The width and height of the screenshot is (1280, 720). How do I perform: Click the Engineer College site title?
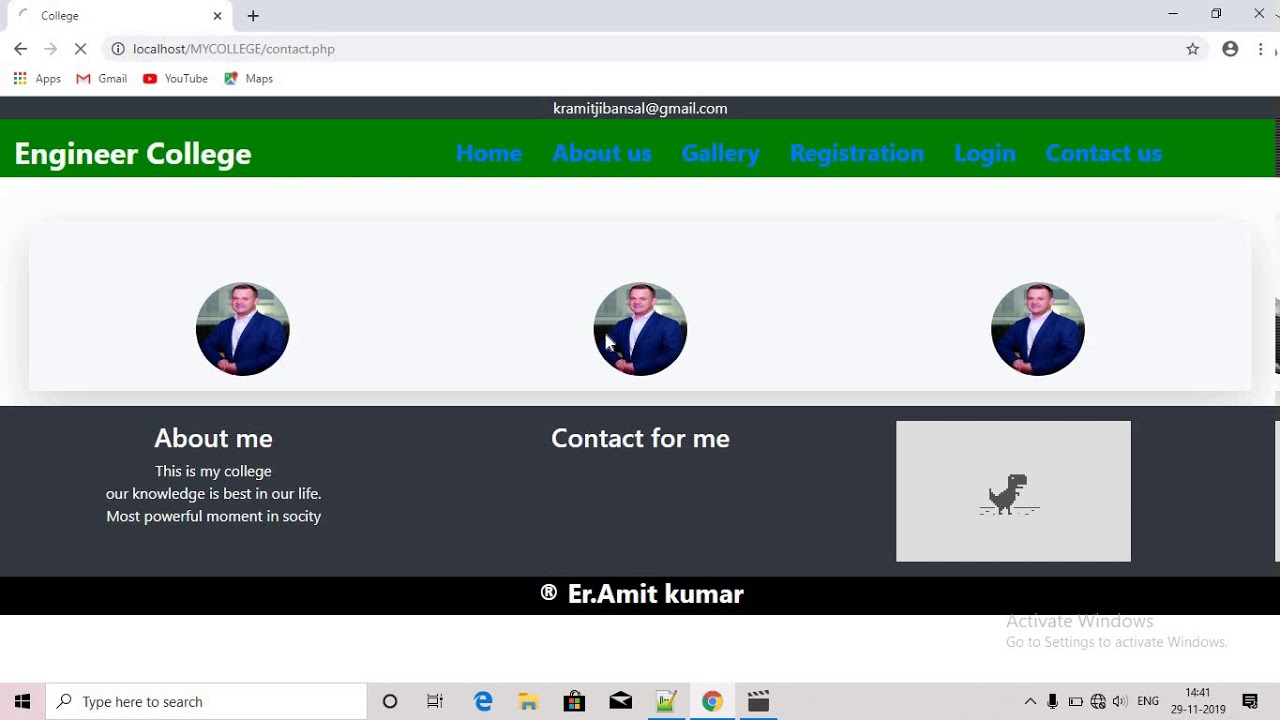[x=133, y=153]
